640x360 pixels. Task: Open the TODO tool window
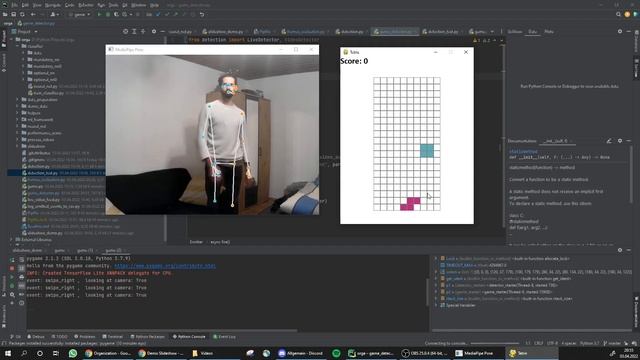tap(60, 337)
